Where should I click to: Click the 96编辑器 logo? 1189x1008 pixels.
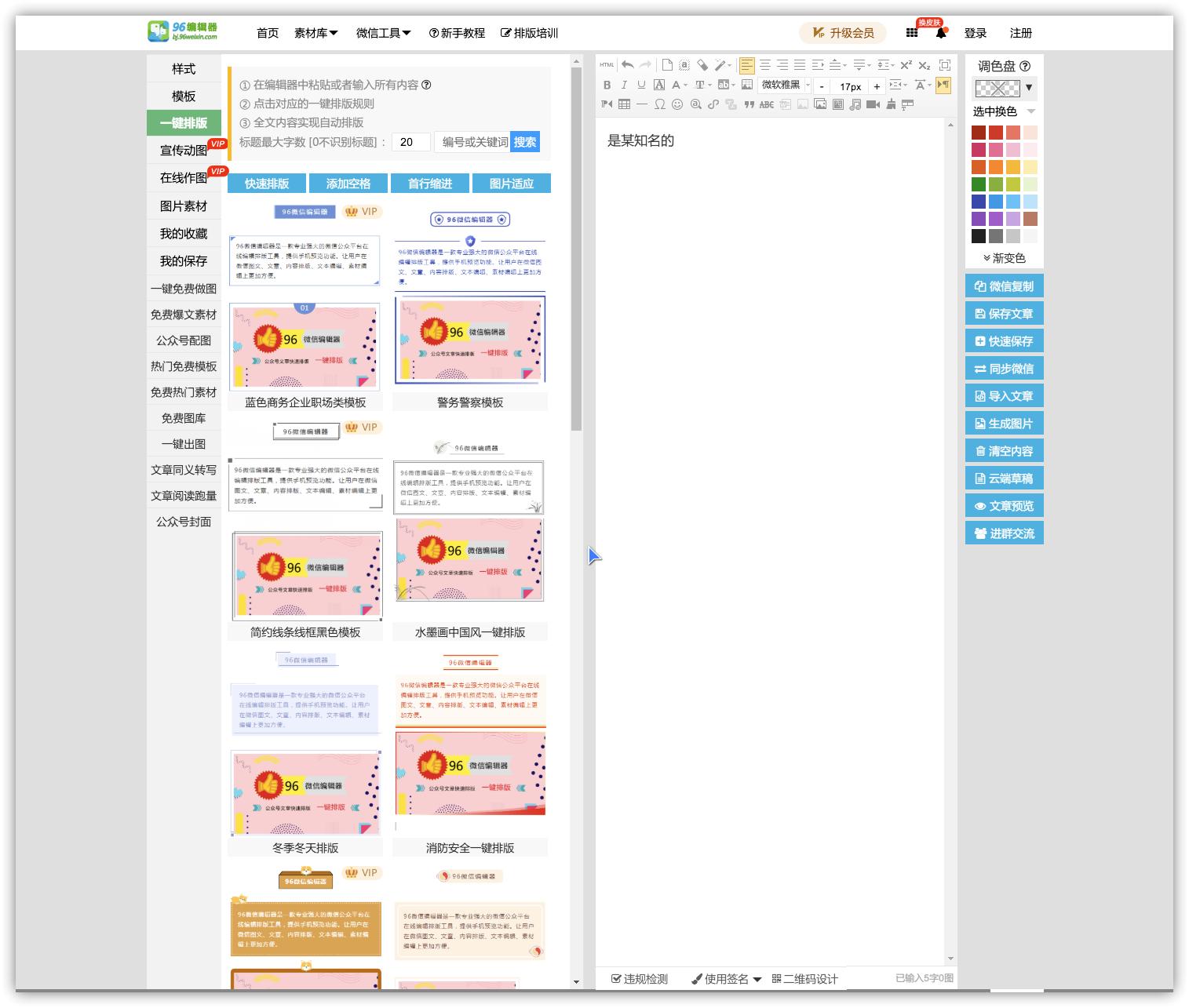(x=183, y=31)
